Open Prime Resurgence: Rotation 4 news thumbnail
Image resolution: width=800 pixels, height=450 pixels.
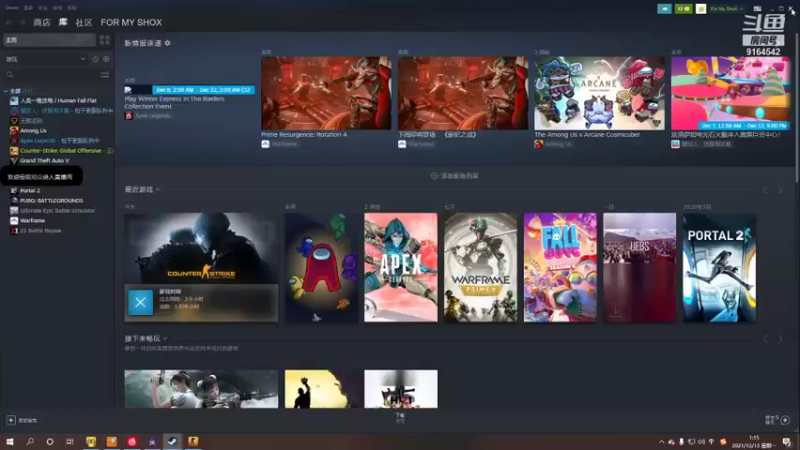click(326, 93)
